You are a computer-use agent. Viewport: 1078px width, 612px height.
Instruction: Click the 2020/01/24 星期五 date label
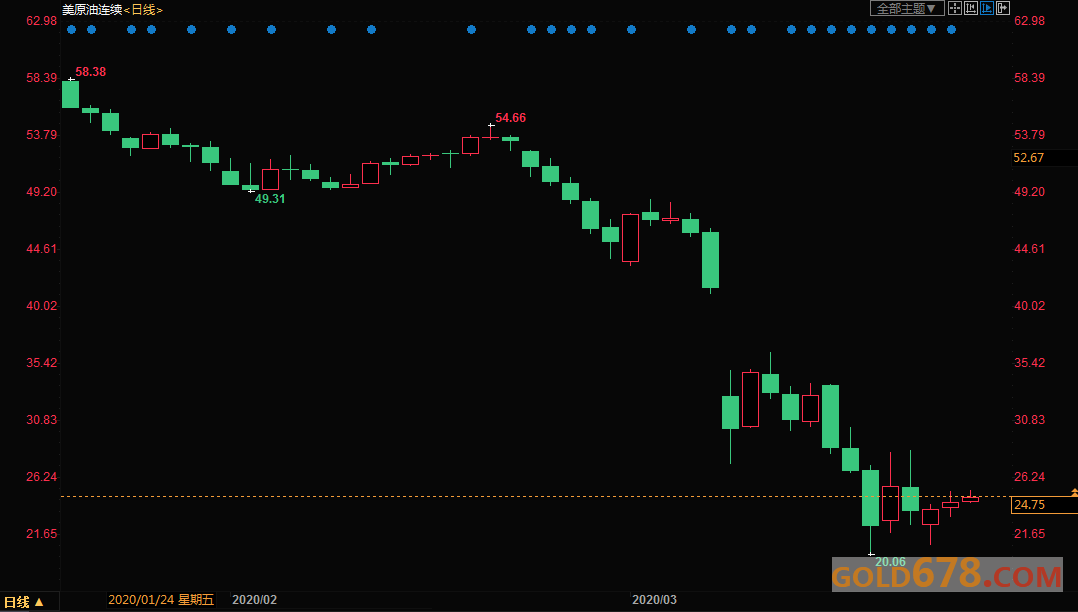pyautogui.click(x=161, y=600)
